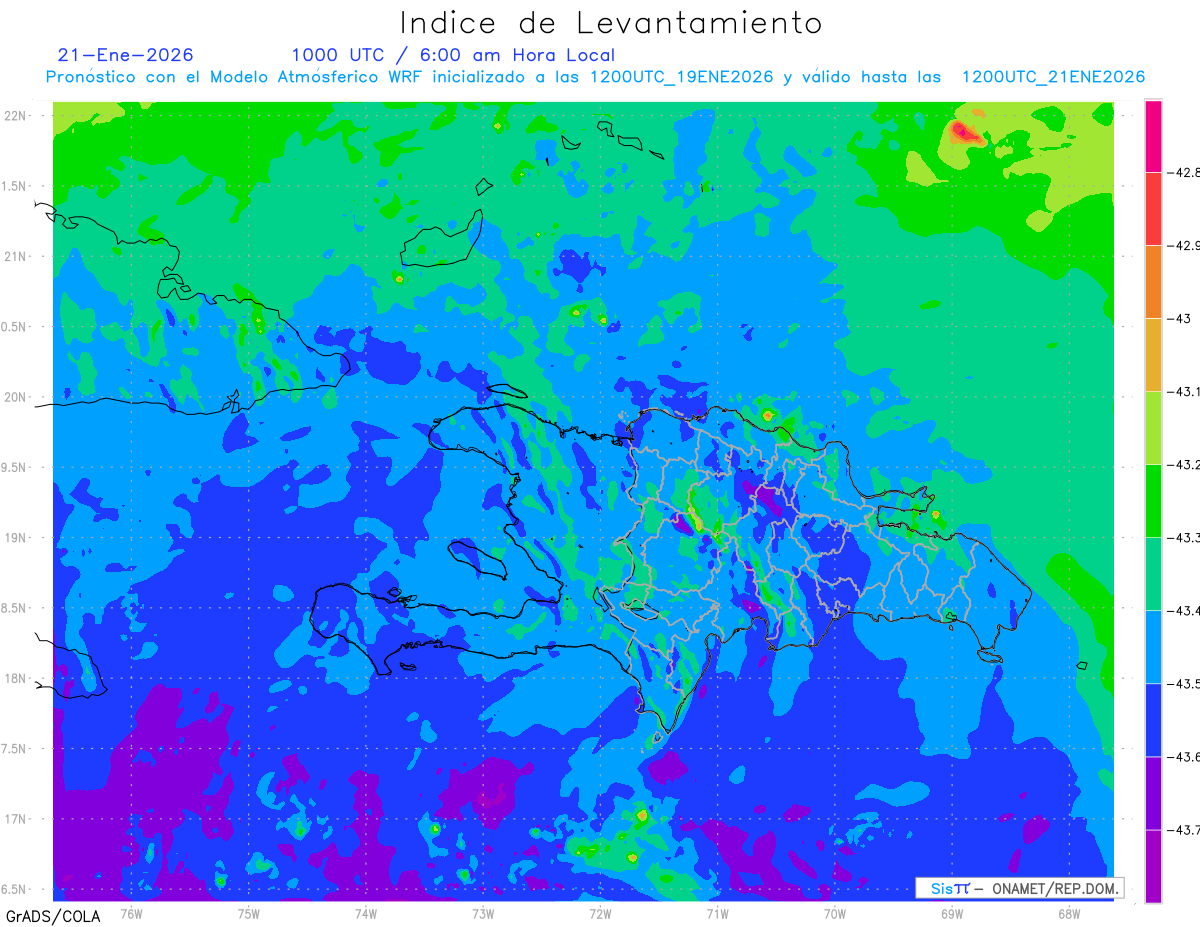This screenshot has height=927, width=1200.
Task: Click the legend value "-42.9"
Action: [1184, 245]
